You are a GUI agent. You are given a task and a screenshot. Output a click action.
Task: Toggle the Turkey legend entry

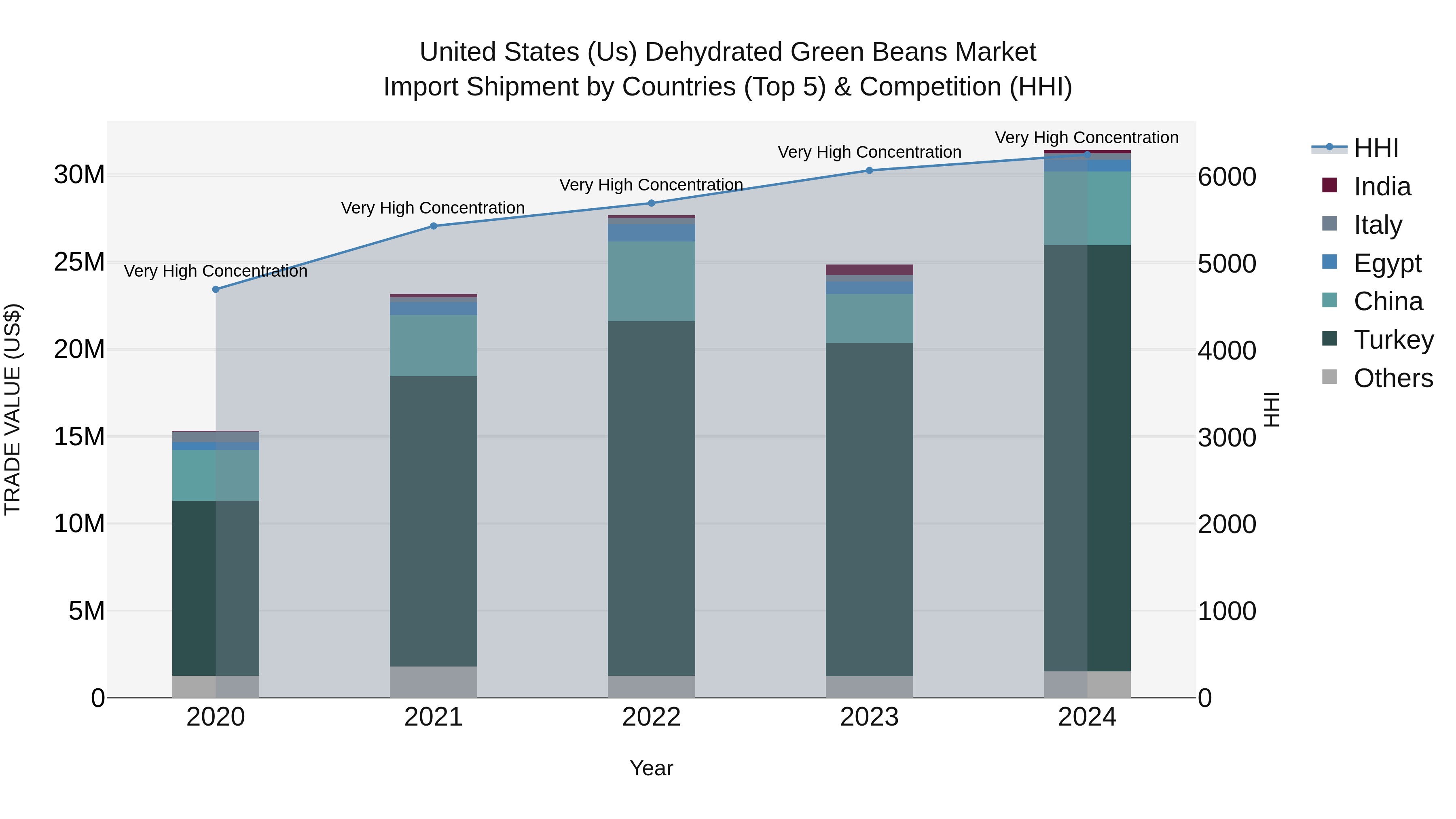(x=1378, y=340)
